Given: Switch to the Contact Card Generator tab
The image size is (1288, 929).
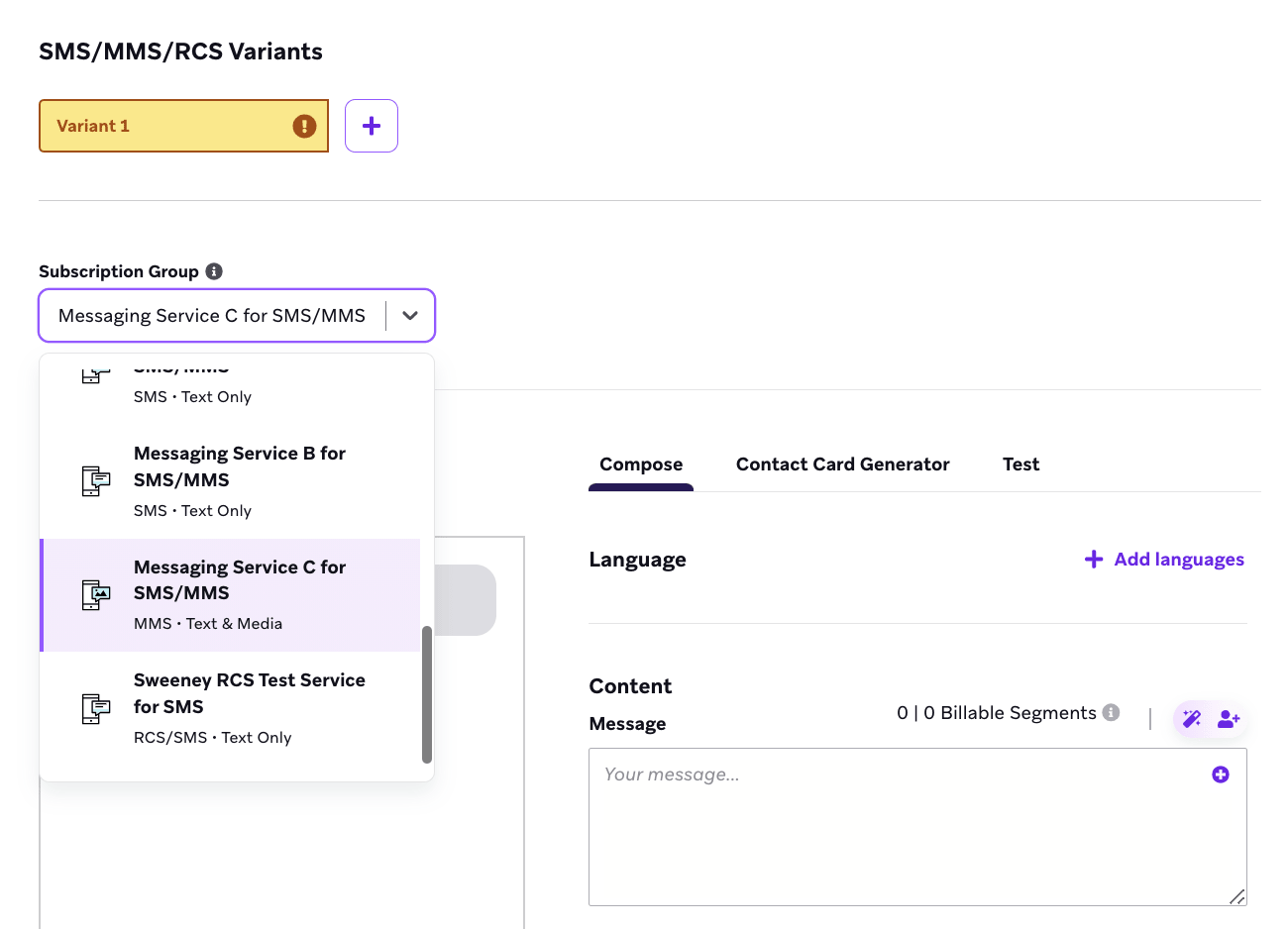Looking at the screenshot, I should pyautogui.click(x=842, y=464).
